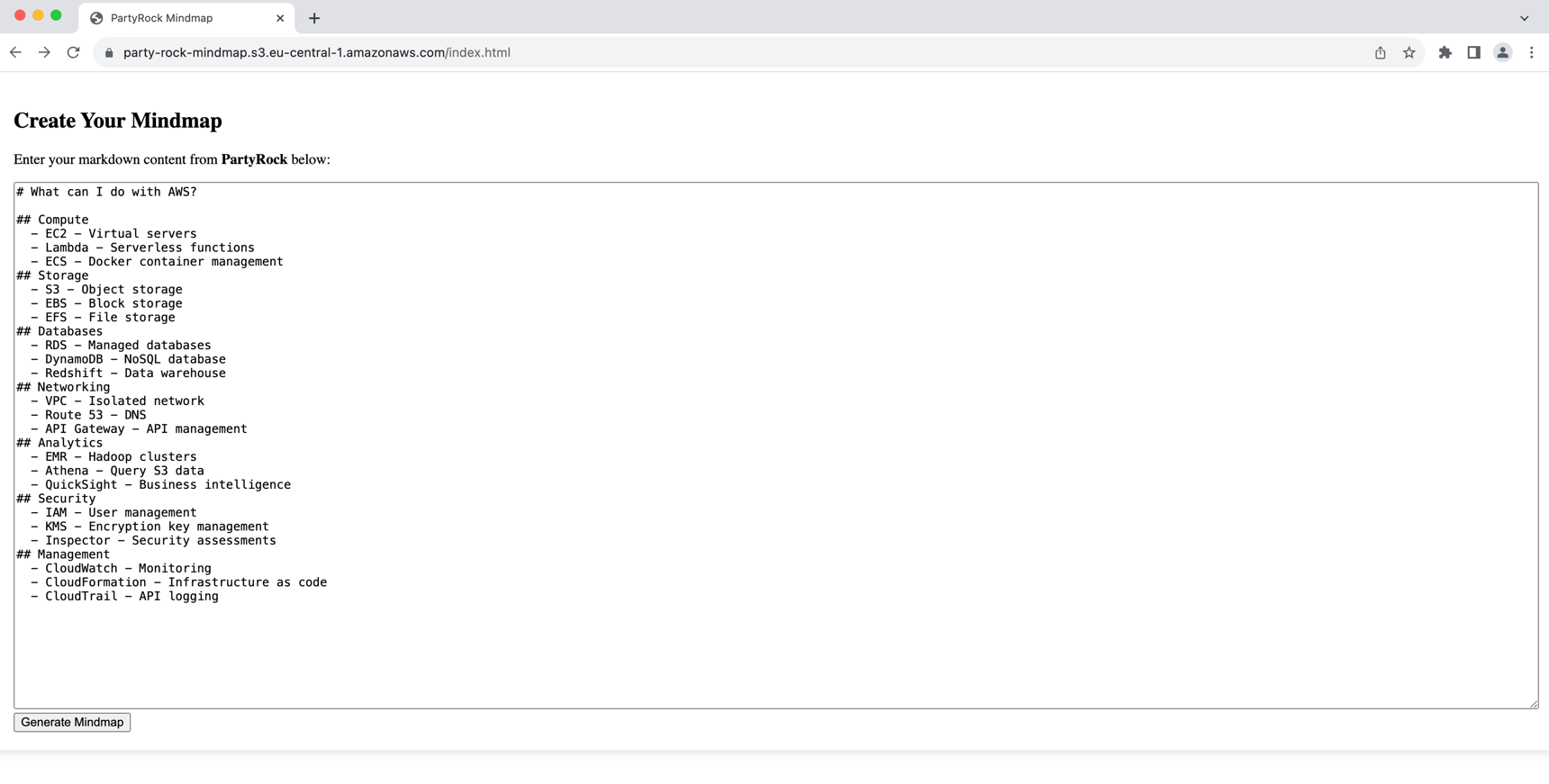Click the 'API Gateway – API management' line
The height and width of the screenshot is (784, 1549).
(x=139, y=428)
